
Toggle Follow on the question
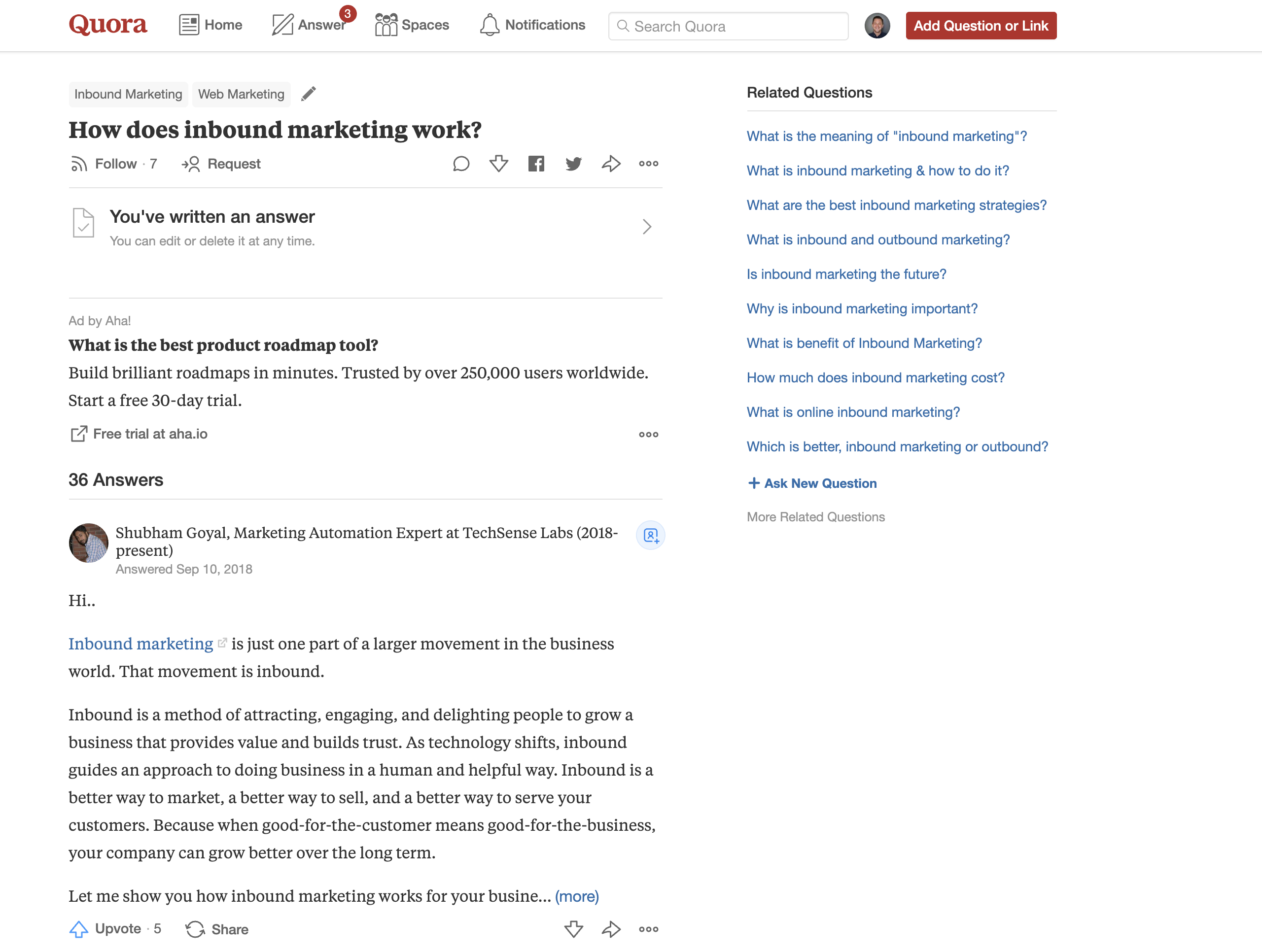pyautogui.click(x=114, y=164)
